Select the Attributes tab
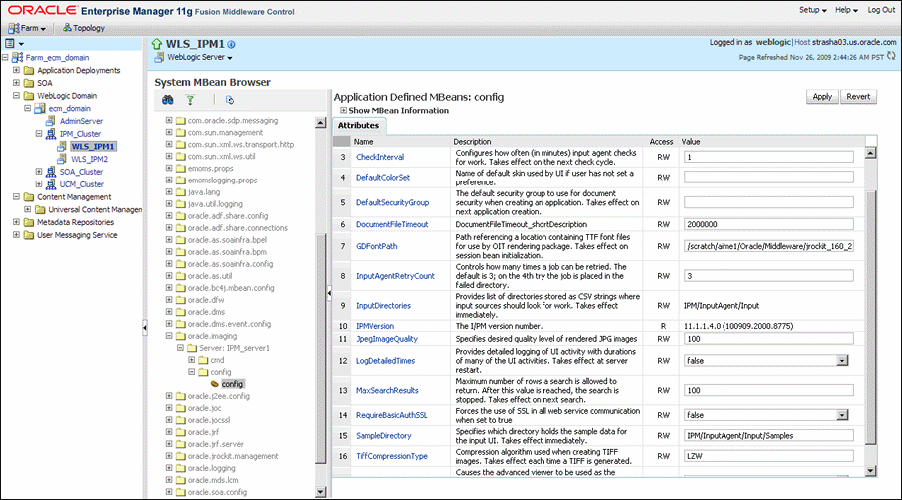The image size is (902, 500). click(358, 125)
